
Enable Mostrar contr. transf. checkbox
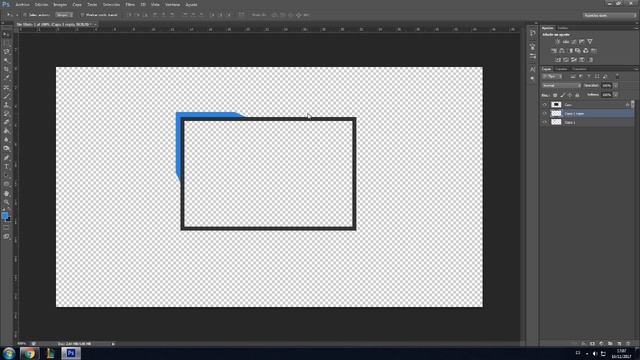[82, 15]
